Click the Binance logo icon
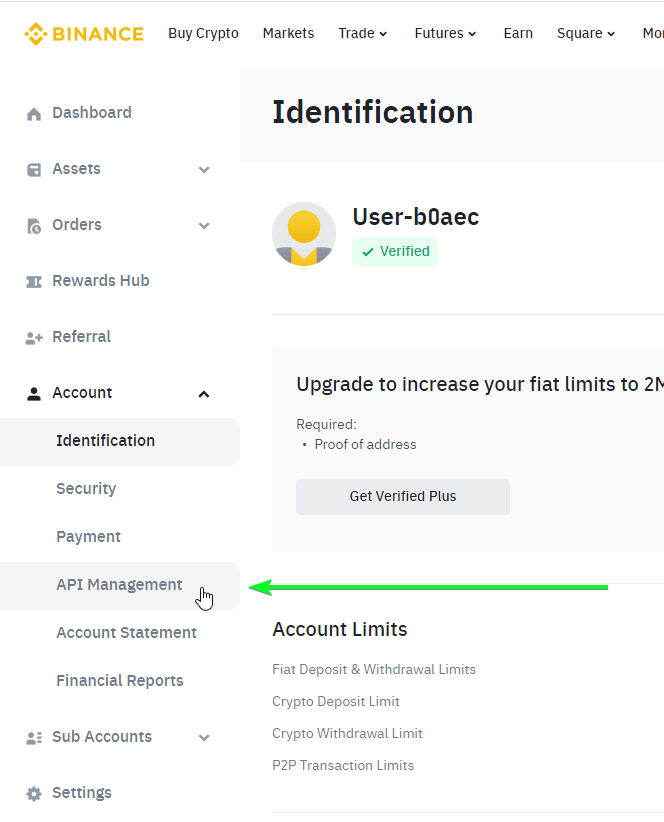664x822 pixels. pos(36,34)
